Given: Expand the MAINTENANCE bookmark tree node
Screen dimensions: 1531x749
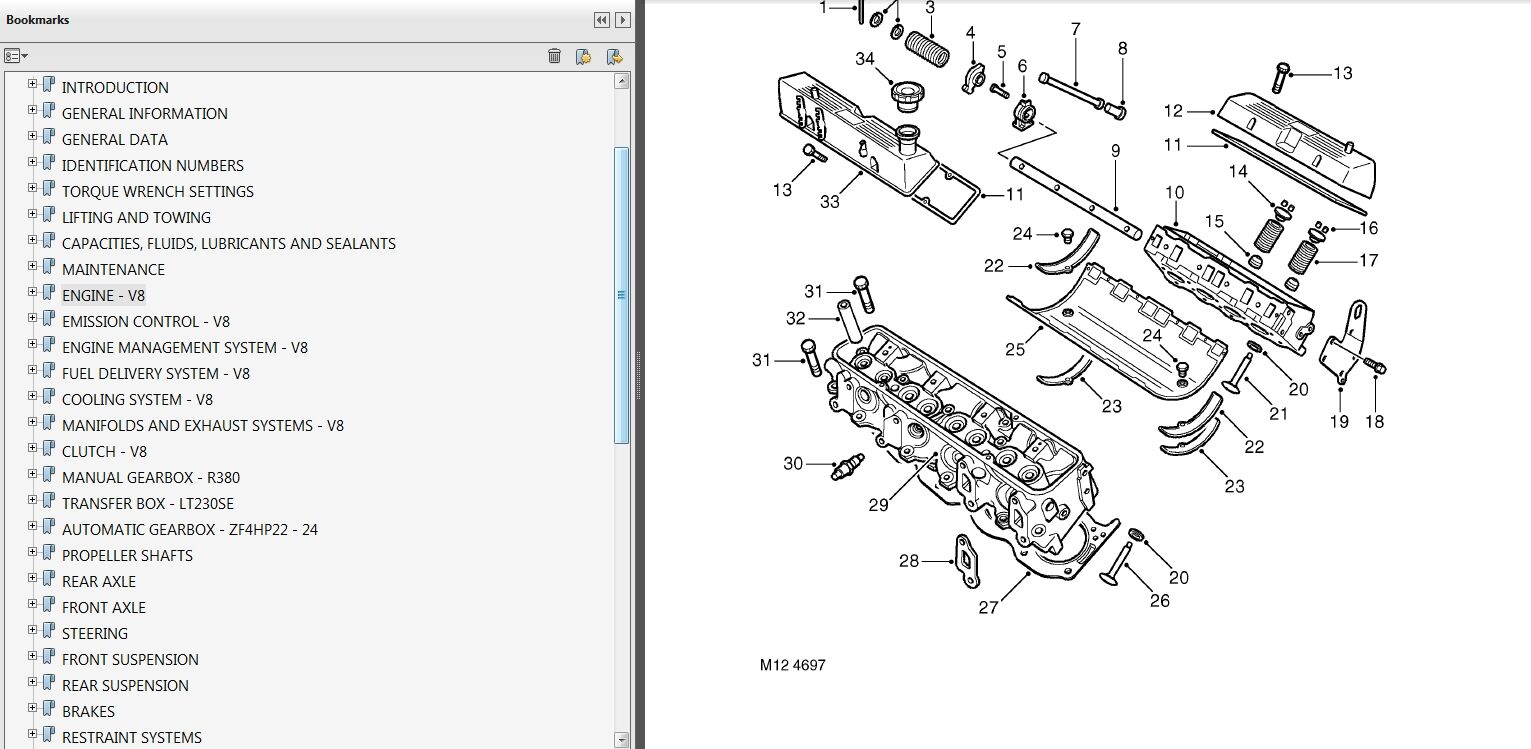Looking at the screenshot, I should pos(33,266).
